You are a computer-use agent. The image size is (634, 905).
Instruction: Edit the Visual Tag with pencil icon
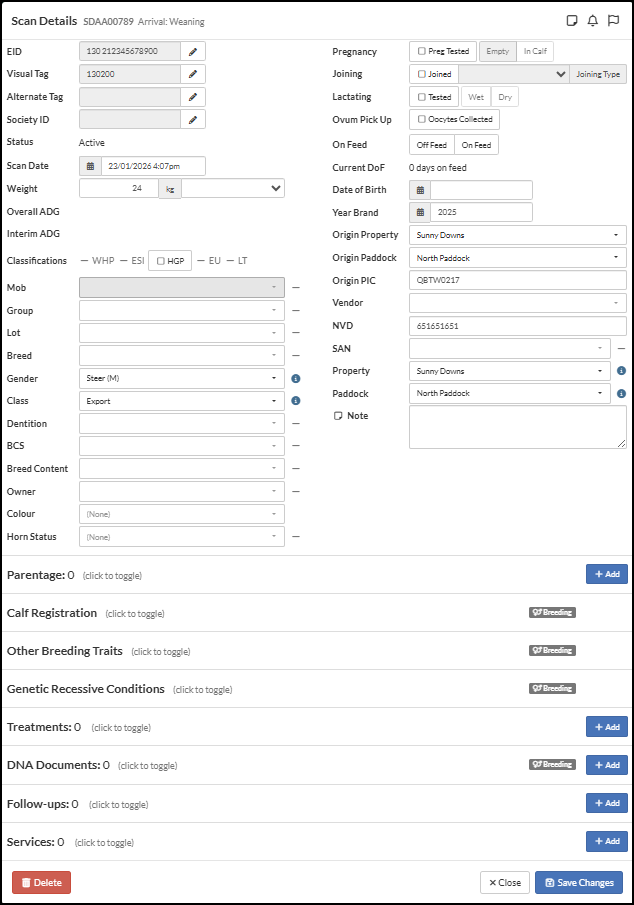tap(193, 74)
